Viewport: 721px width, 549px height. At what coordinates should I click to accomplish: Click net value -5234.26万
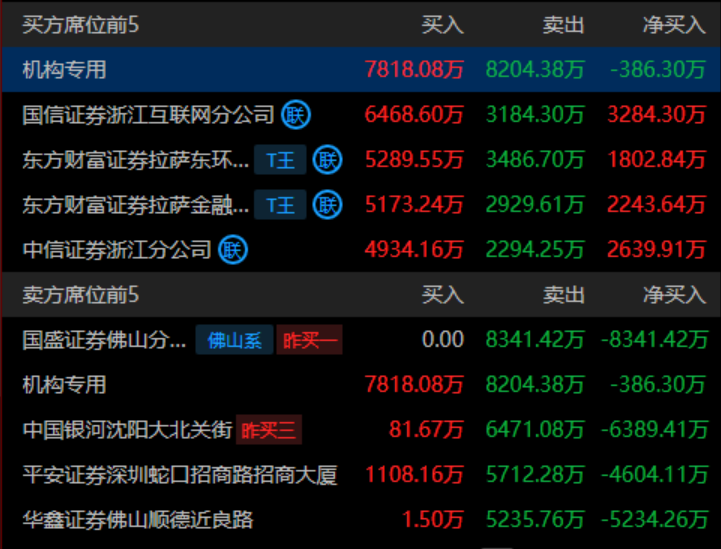[654, 520]
